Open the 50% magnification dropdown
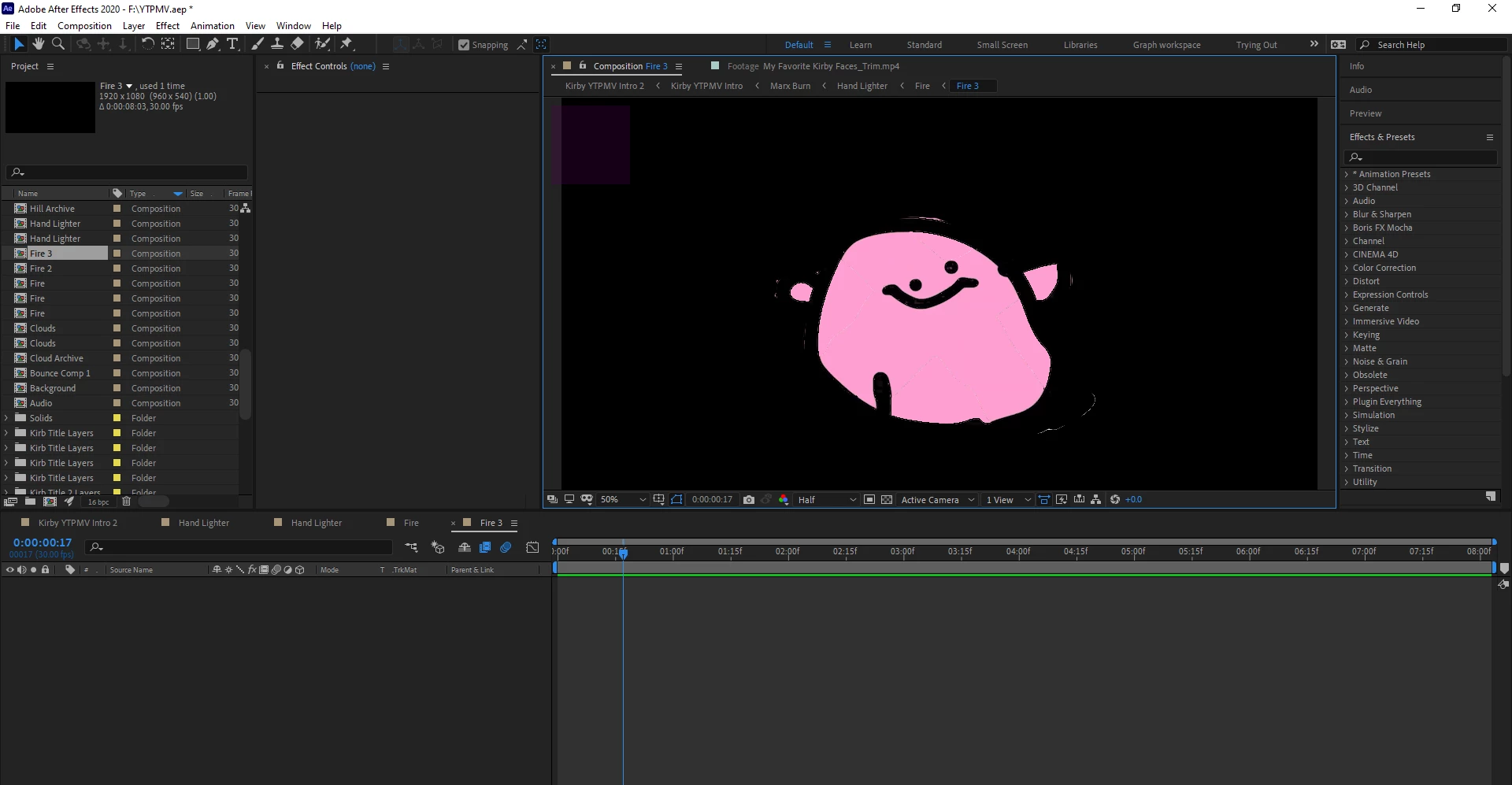The image size is (1512, 785). [x=623, y=499]
